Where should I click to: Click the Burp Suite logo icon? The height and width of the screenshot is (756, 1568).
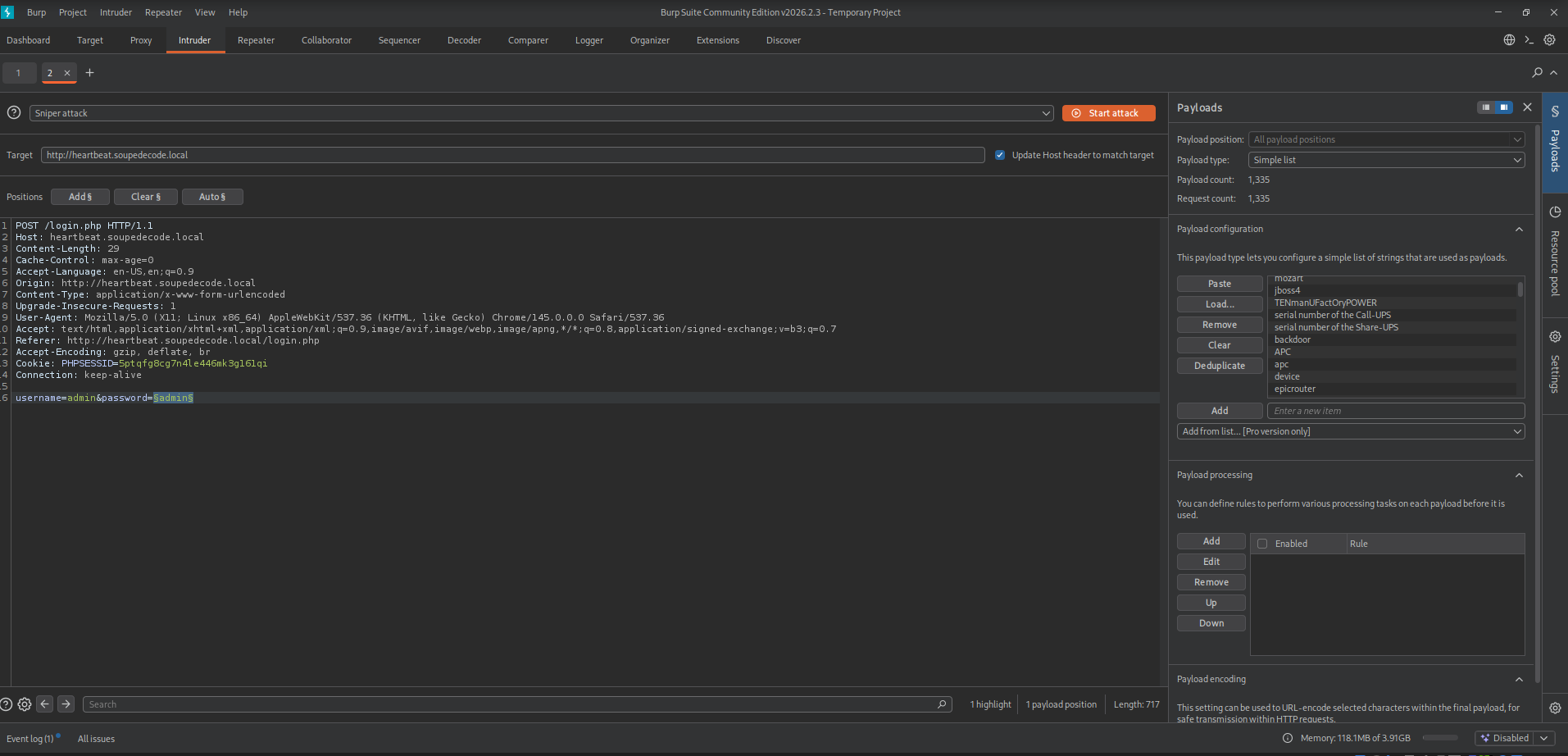point(7,12)
